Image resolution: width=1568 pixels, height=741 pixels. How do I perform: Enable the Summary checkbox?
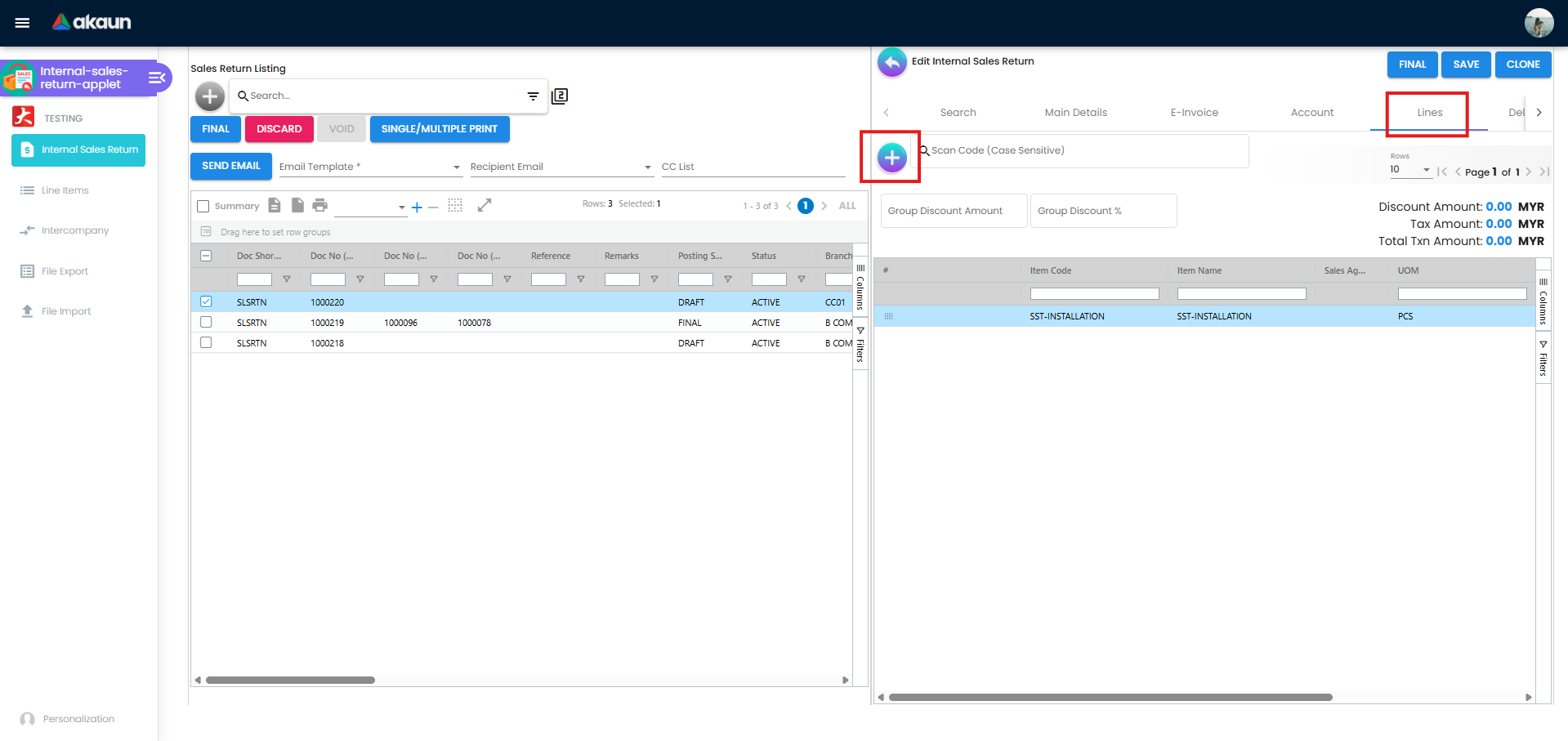pos(203,206)
